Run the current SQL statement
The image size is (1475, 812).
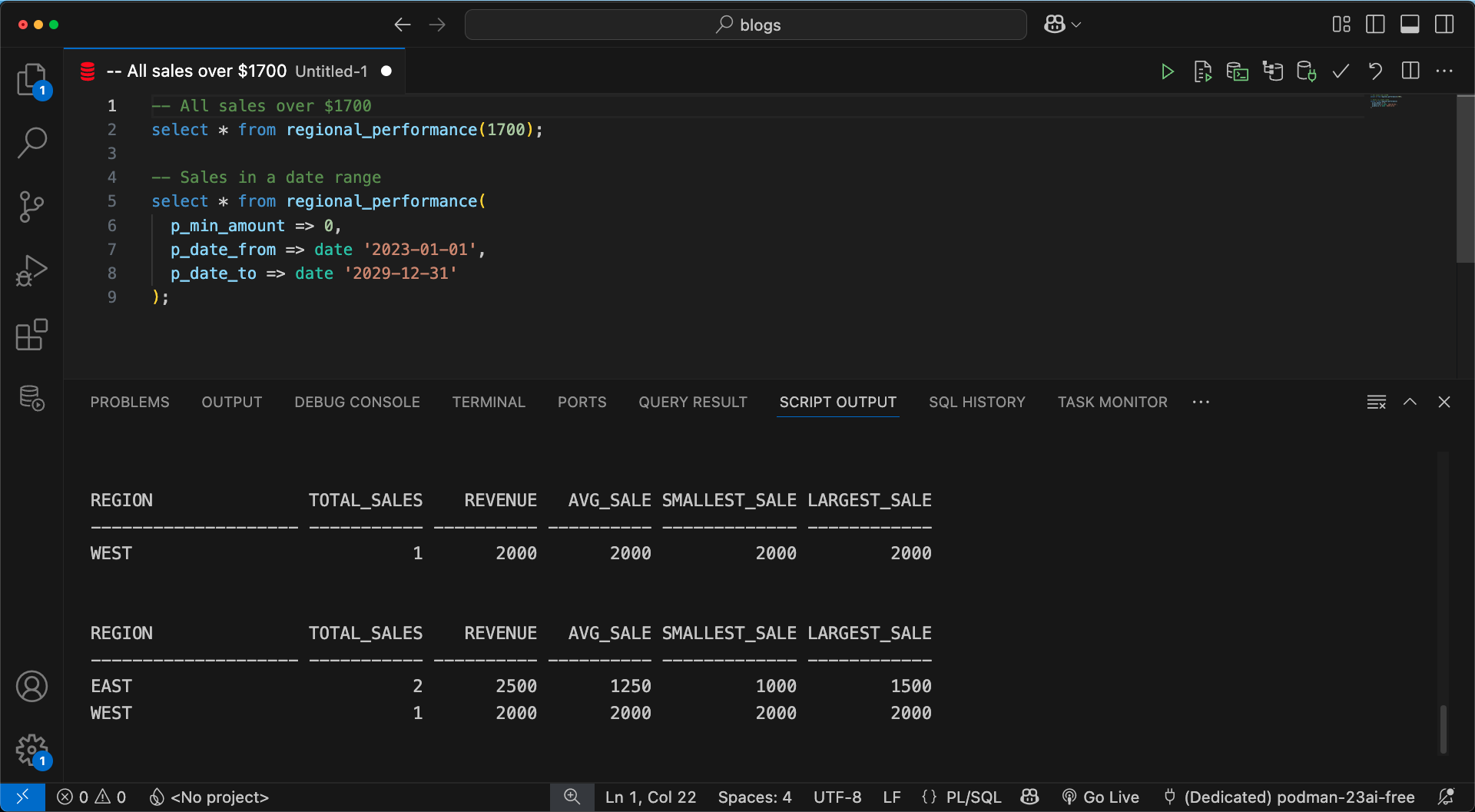1167,71
